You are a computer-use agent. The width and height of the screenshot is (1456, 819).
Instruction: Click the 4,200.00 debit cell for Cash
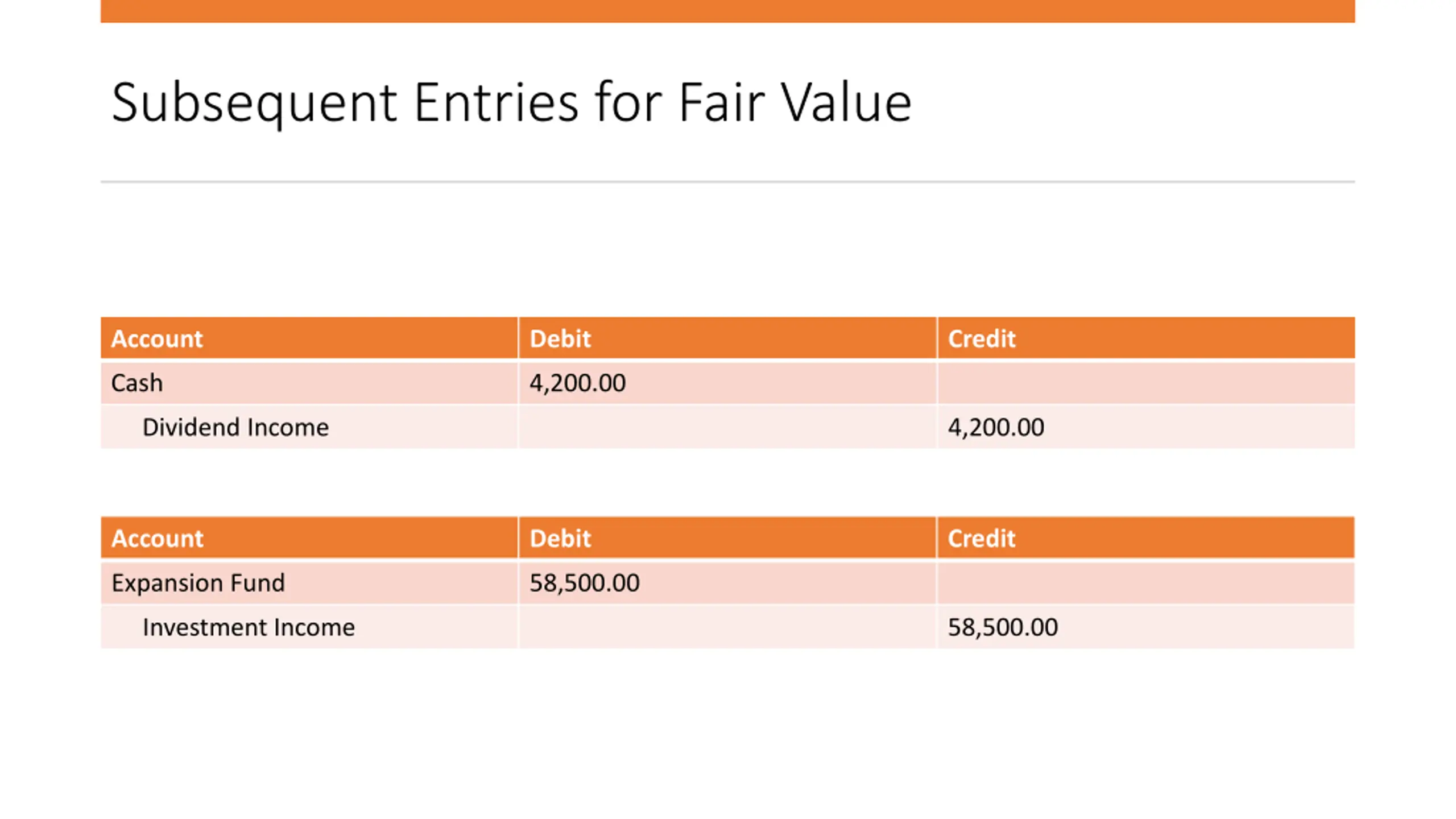tap(727, 383)
